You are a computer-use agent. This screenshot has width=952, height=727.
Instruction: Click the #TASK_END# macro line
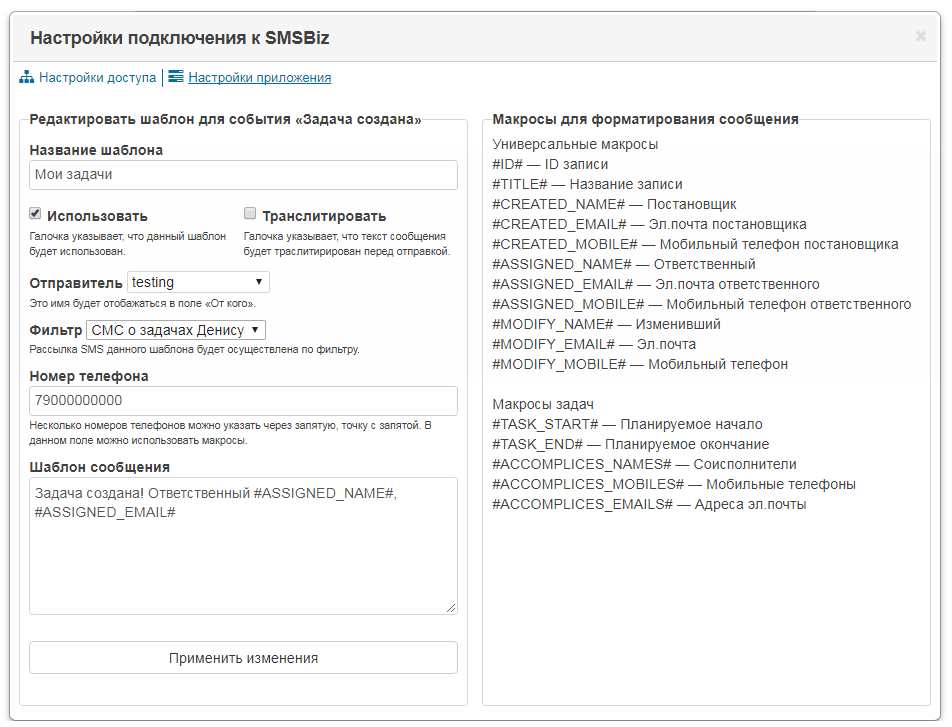point(631,444)
